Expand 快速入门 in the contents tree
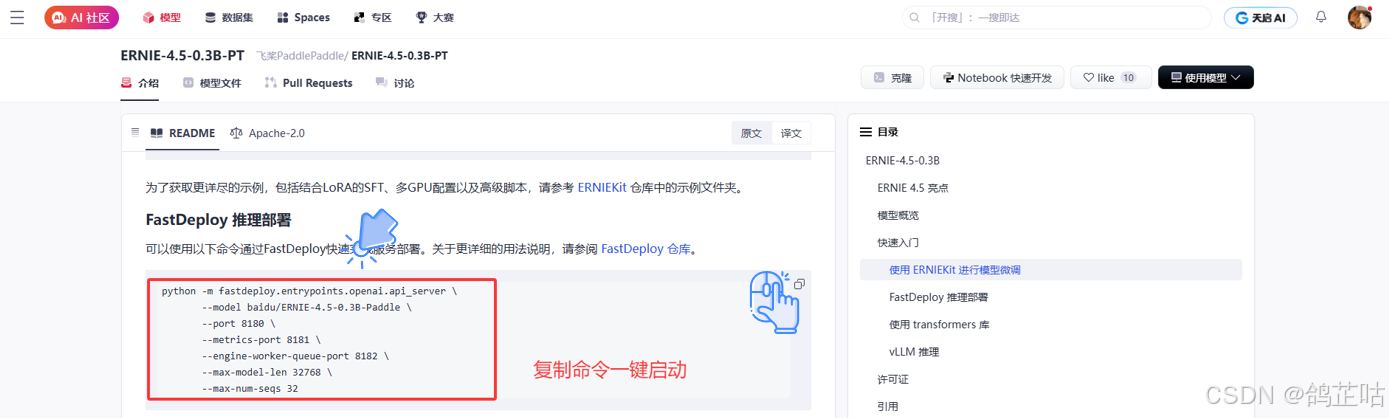Screen dimensions: 1389x418 (x=898, y=242)
